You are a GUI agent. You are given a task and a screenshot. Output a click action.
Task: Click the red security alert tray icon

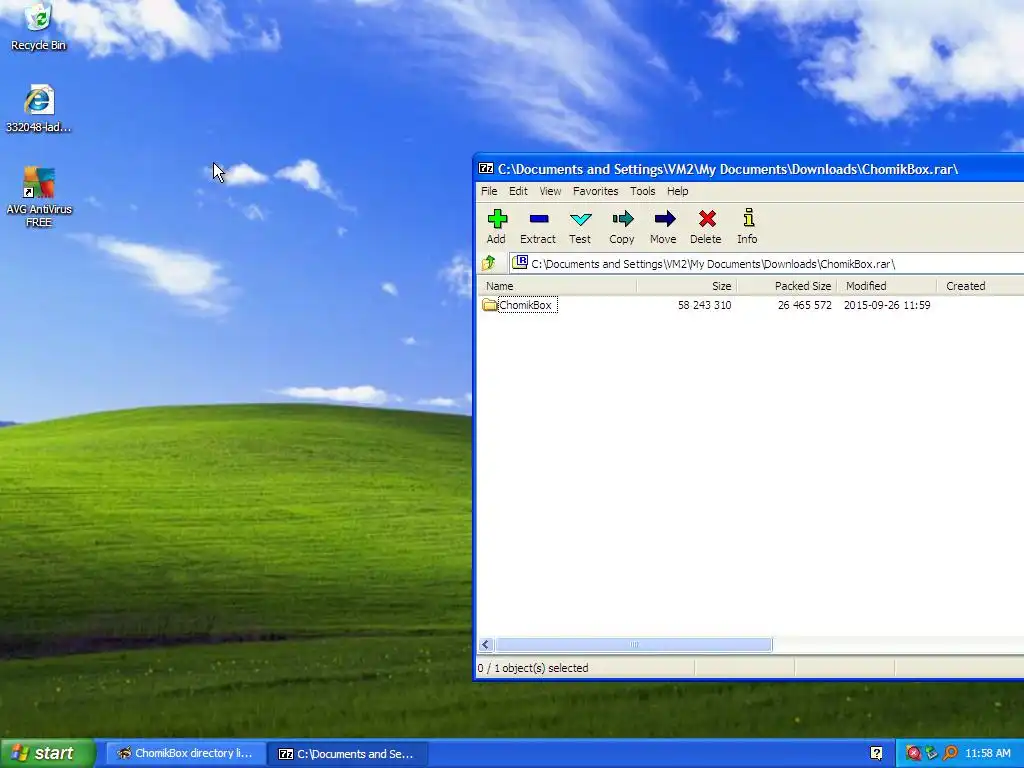point(913,754)
